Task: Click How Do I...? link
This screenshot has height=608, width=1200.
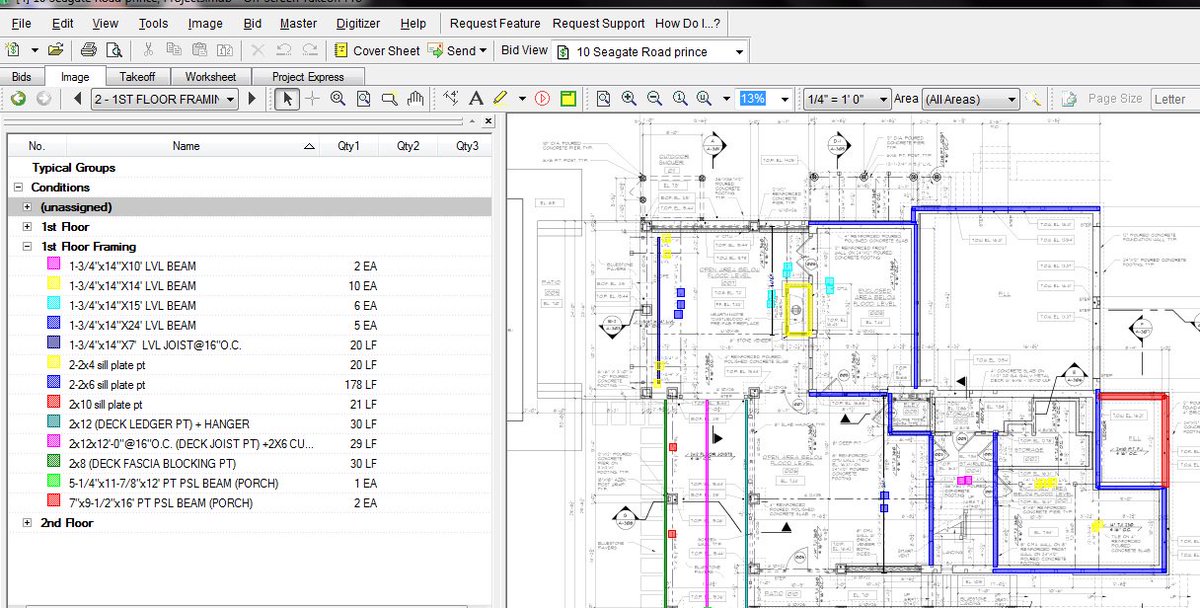Action: [687, 23]
